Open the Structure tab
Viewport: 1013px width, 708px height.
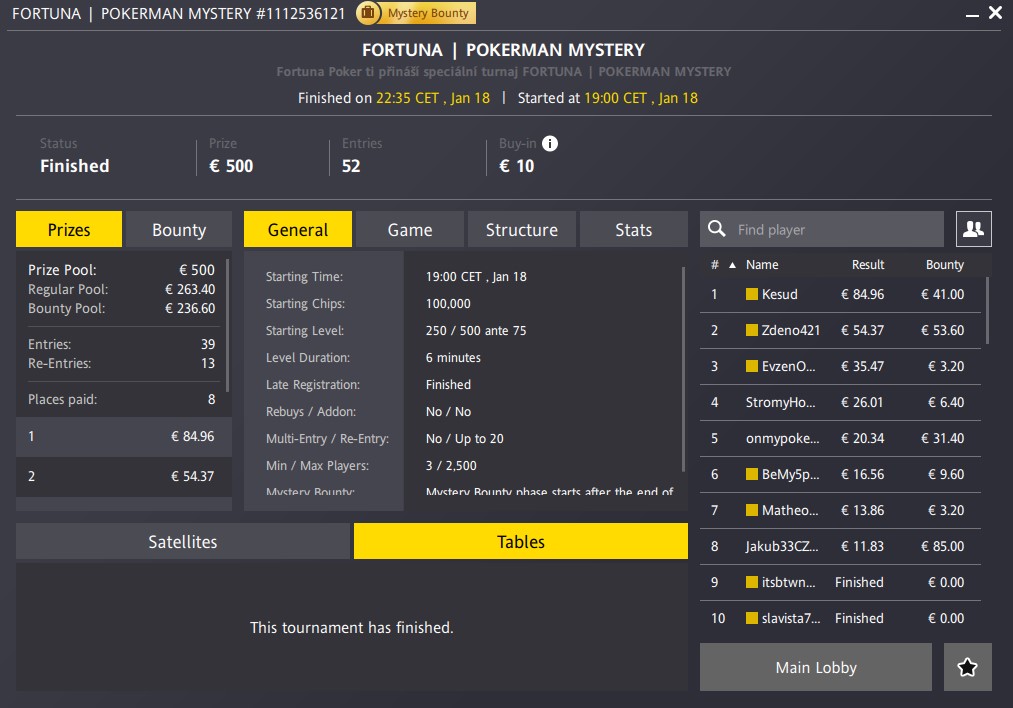click(x=522, y=229)
